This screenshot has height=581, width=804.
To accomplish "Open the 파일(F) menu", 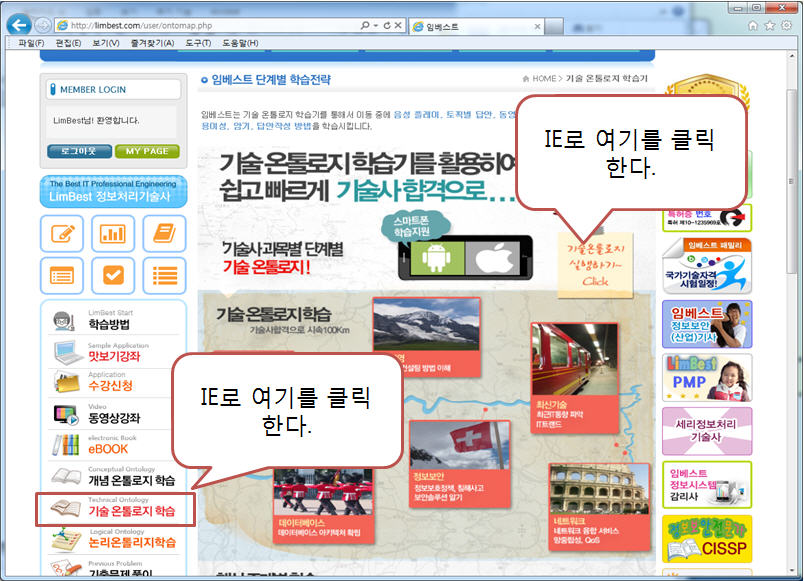I will coord(31,43).
